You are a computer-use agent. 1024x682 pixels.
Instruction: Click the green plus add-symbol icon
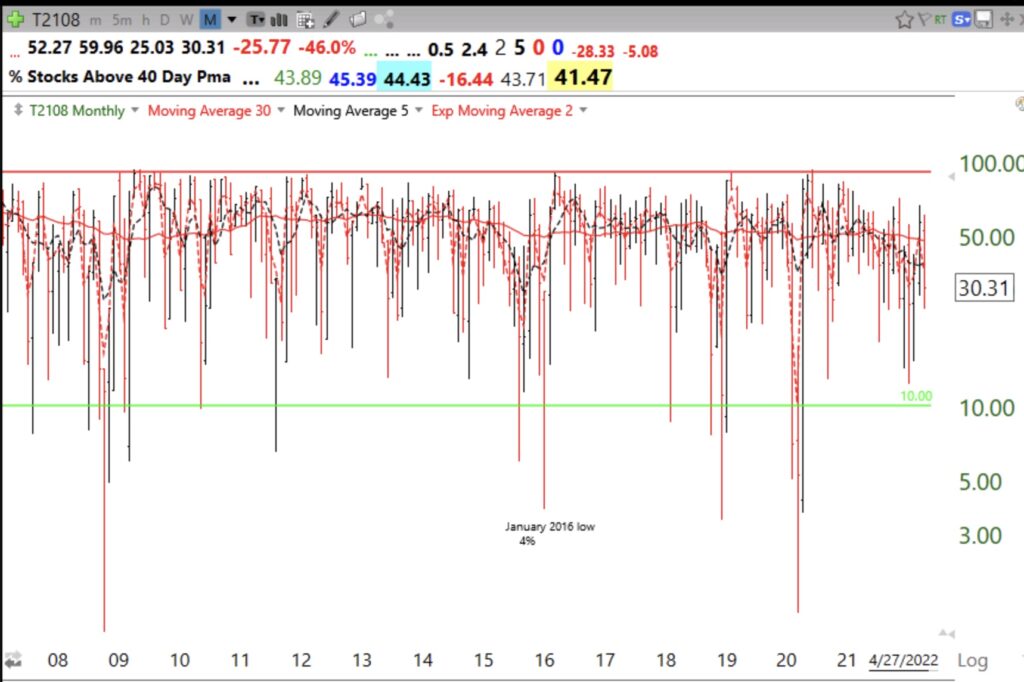pyautogui.click(x=15, y=20)
